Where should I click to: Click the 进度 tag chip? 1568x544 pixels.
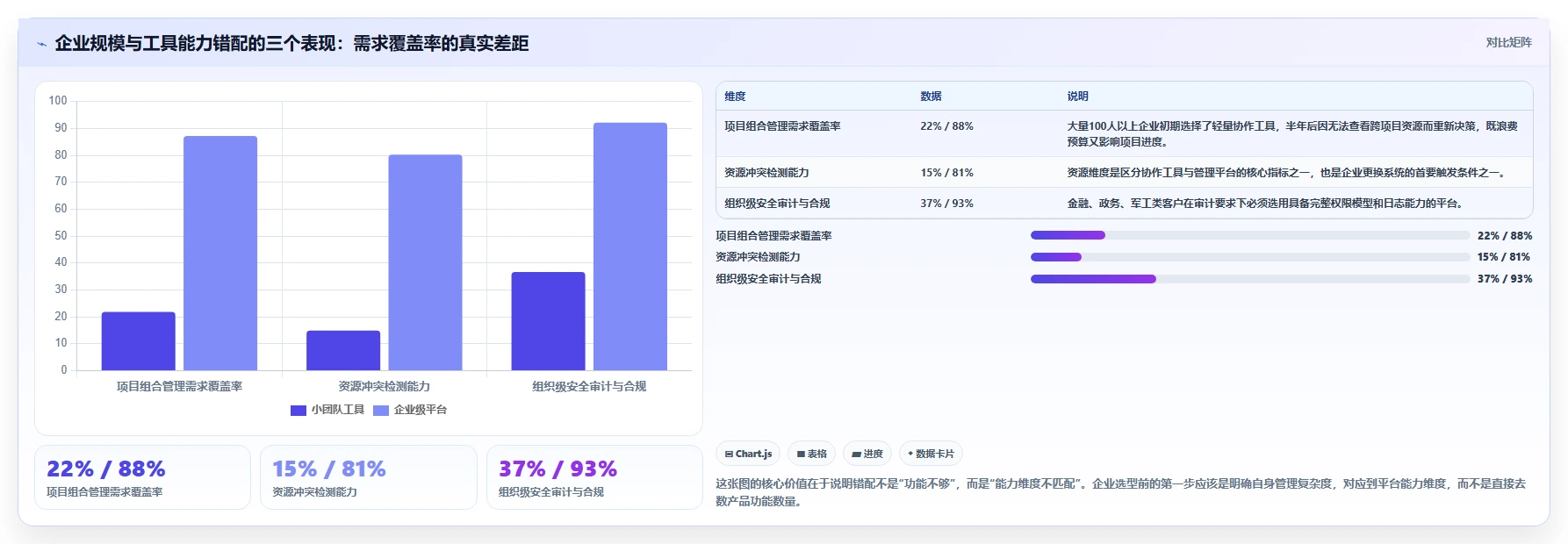point(867,454)
